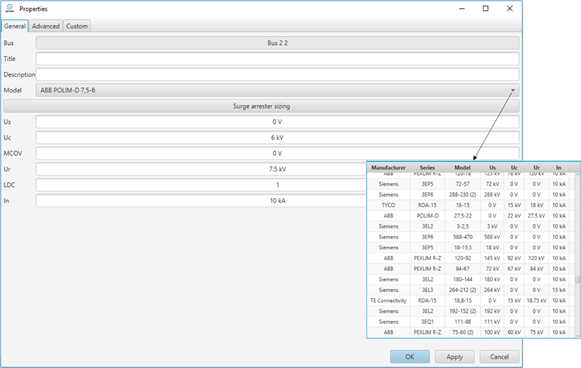The width and height of the screenshot is (581, 368).
Task: Switch to the General tab
Action: click(x=15, y=26)
